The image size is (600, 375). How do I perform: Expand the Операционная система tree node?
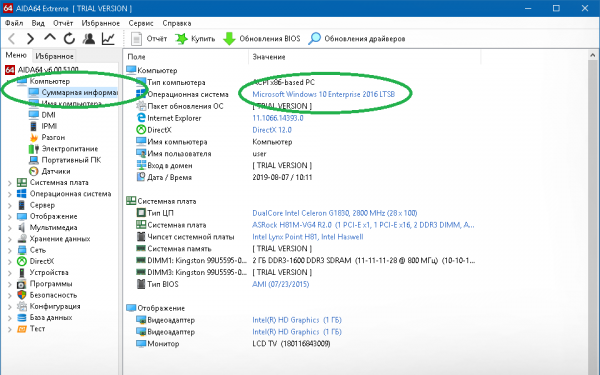(10, 194)
